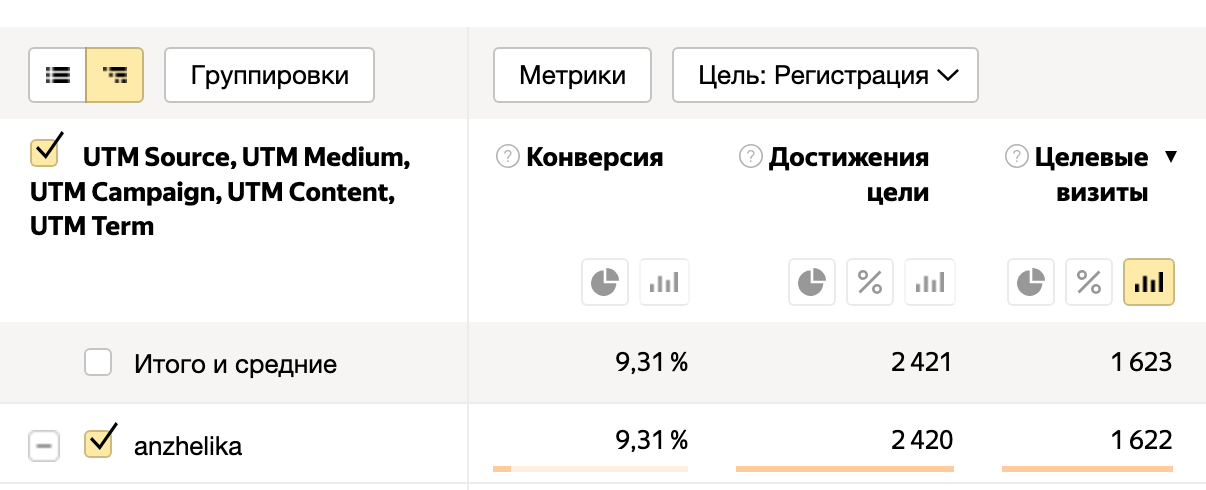Show percentage for Целевые визиты column
The width and height of the screenshot is (1206, 490).
pos(1090,283)
